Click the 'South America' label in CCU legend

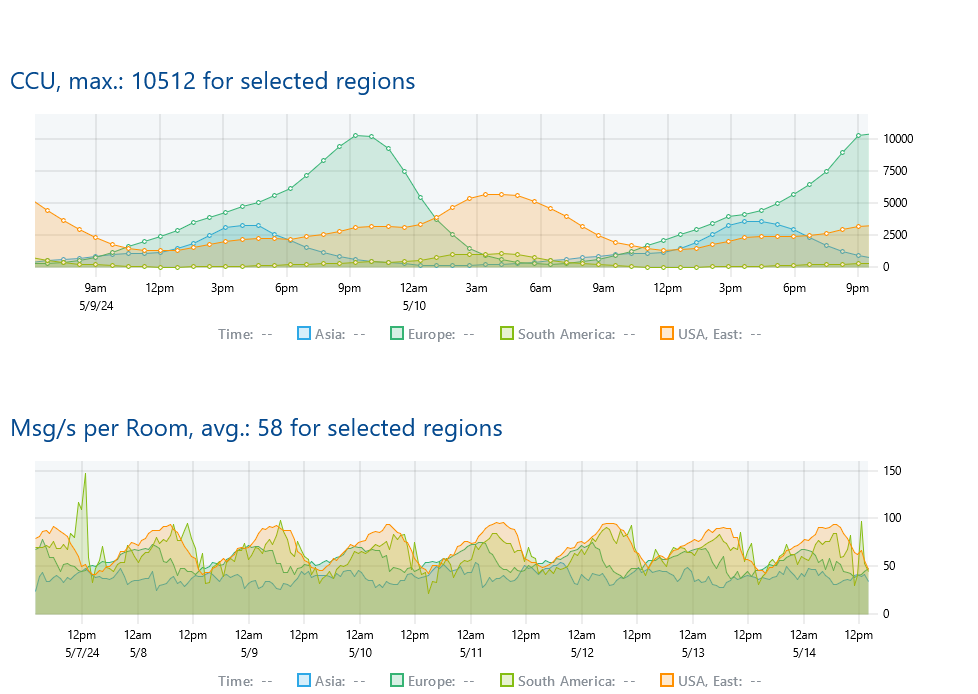[x=566, y=334]
